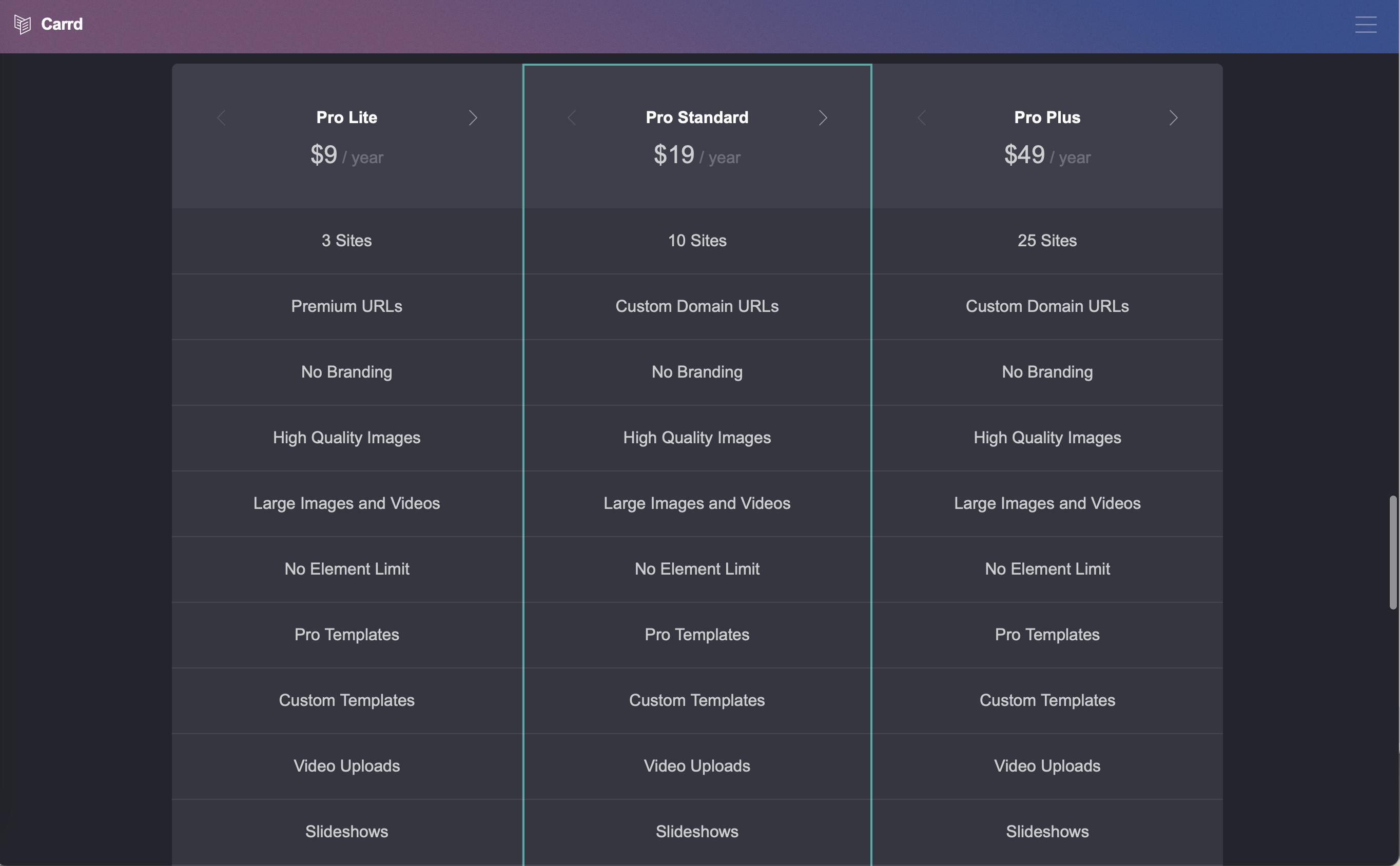Click left arrow on Pro Lite plan
The width and height of the screenshot is (1400, 866).
click(x=222, y=118)
